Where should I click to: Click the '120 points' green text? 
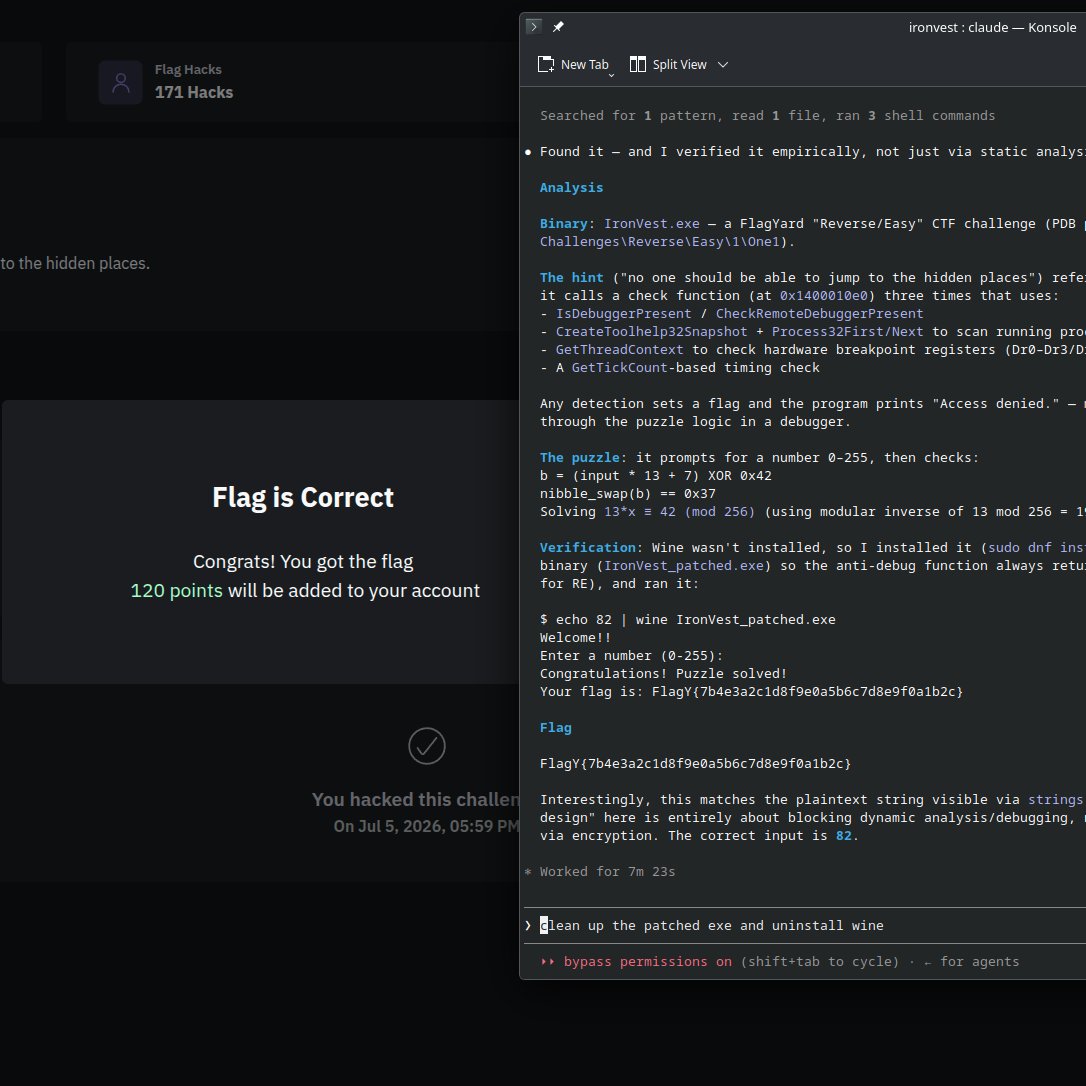[177, 590]
